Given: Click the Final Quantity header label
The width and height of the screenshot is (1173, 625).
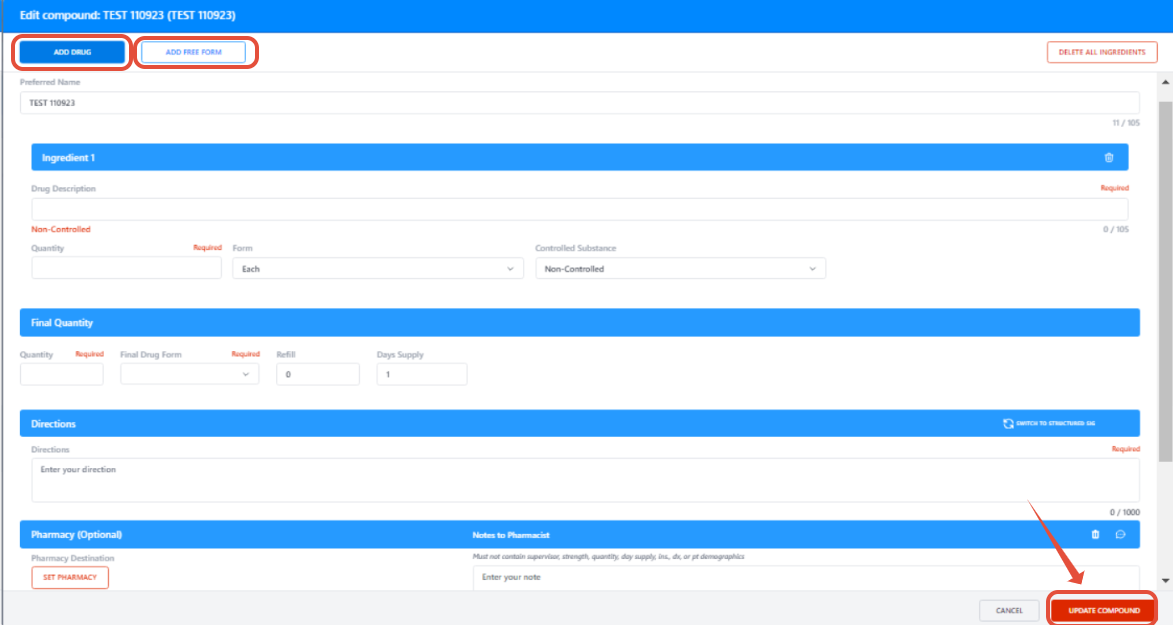Looking at the screenshot, I should (x=62, y=323).
